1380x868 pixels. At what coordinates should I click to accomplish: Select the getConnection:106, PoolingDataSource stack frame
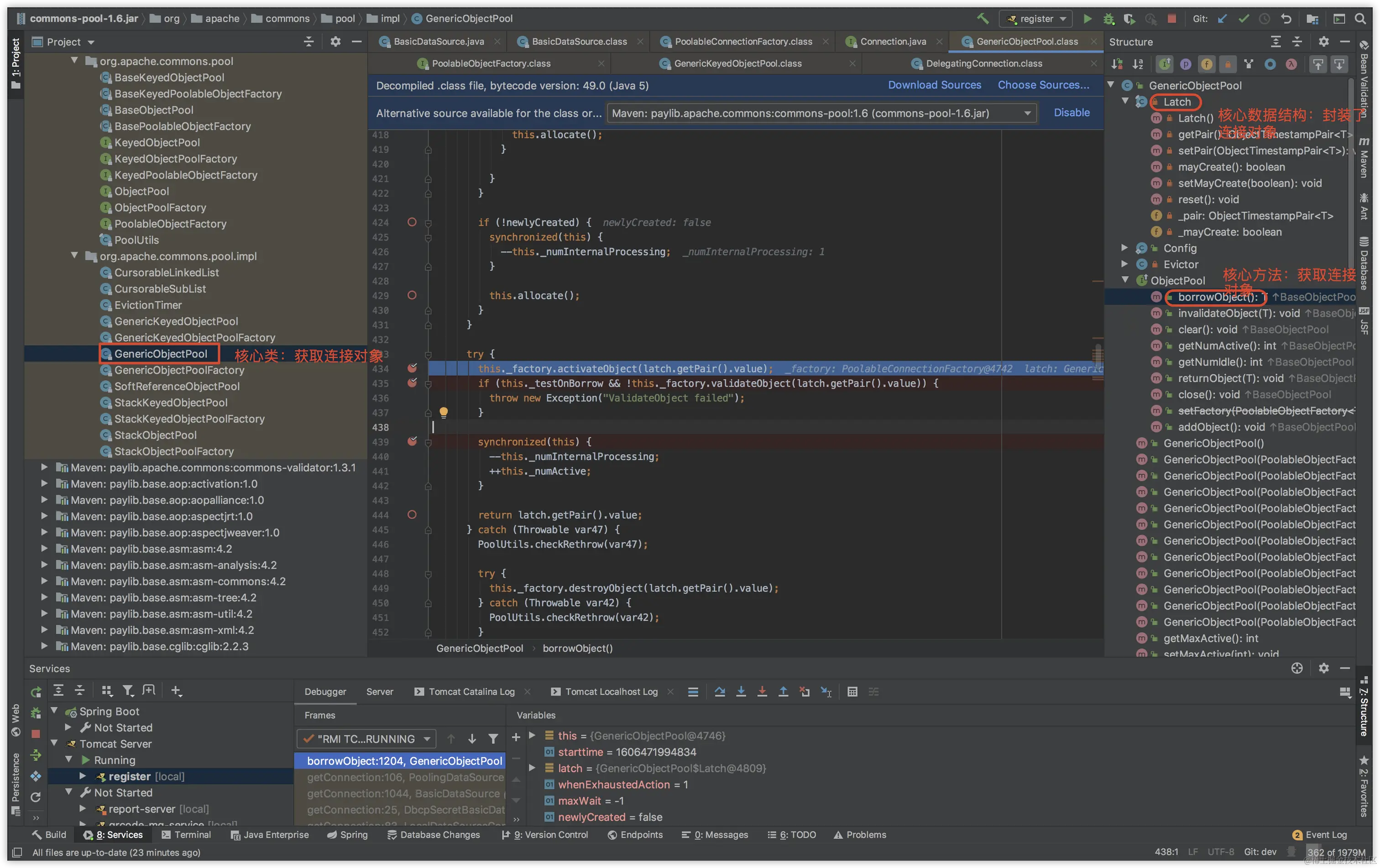(405, 777)
